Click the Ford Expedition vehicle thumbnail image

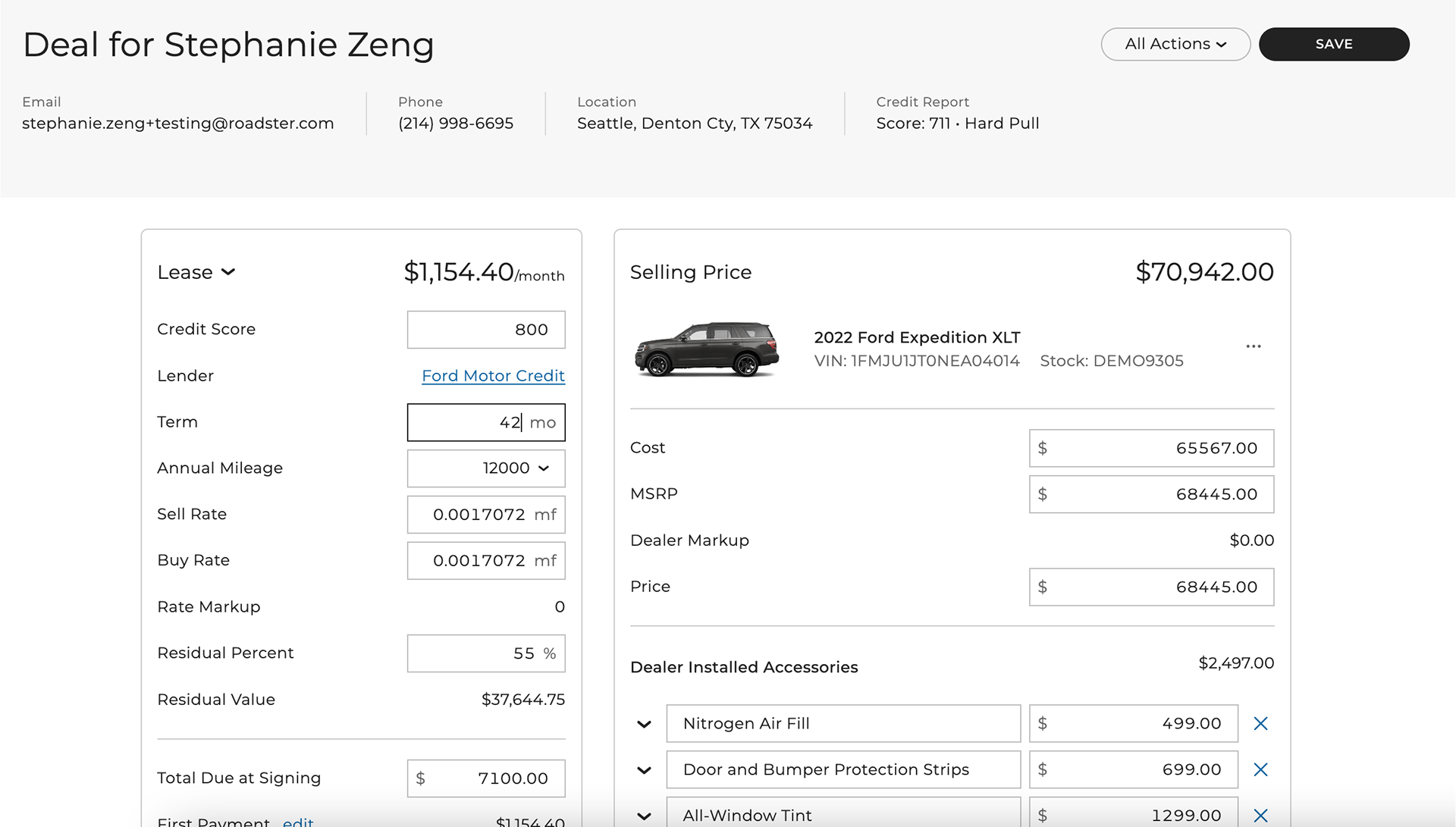[x=707, y=349]
